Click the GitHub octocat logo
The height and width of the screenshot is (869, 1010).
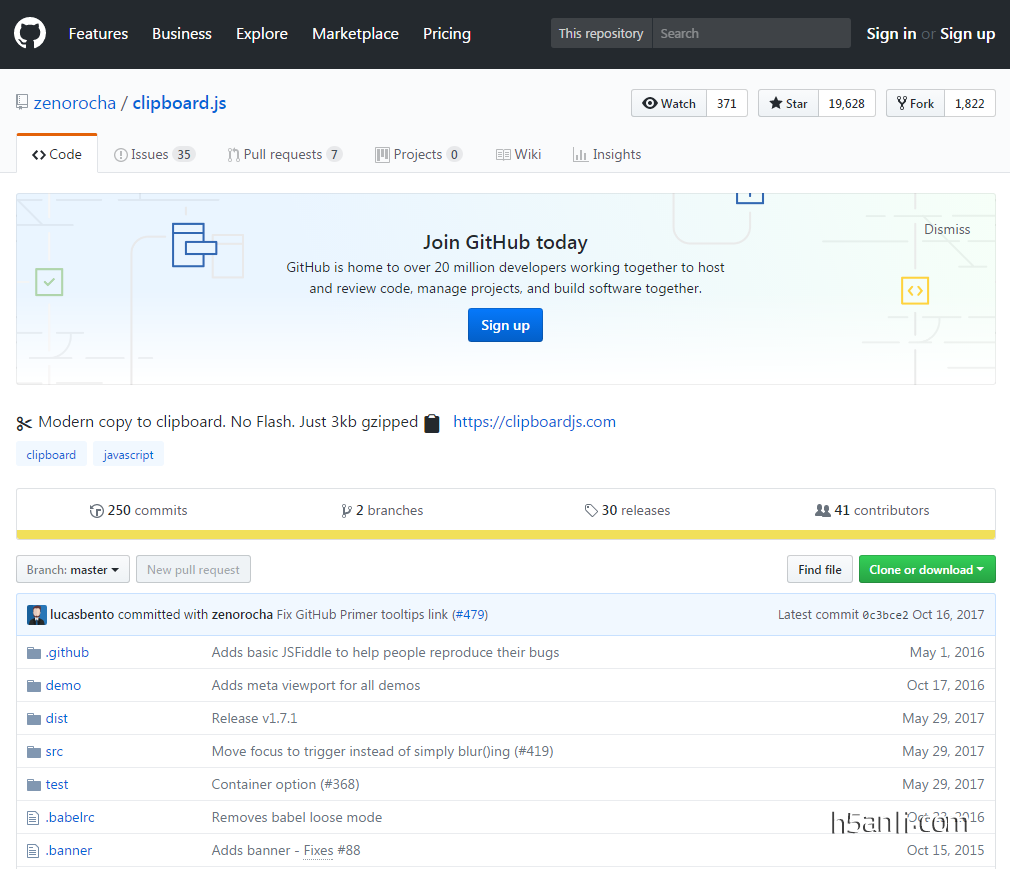point(30,33)
